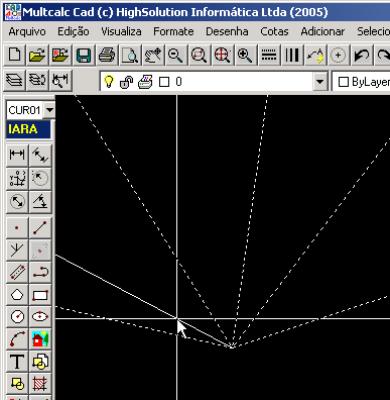Click the New file icon
Image resolution: width=390 pixels, height=400 pixels.
click(x=14, y=55)
